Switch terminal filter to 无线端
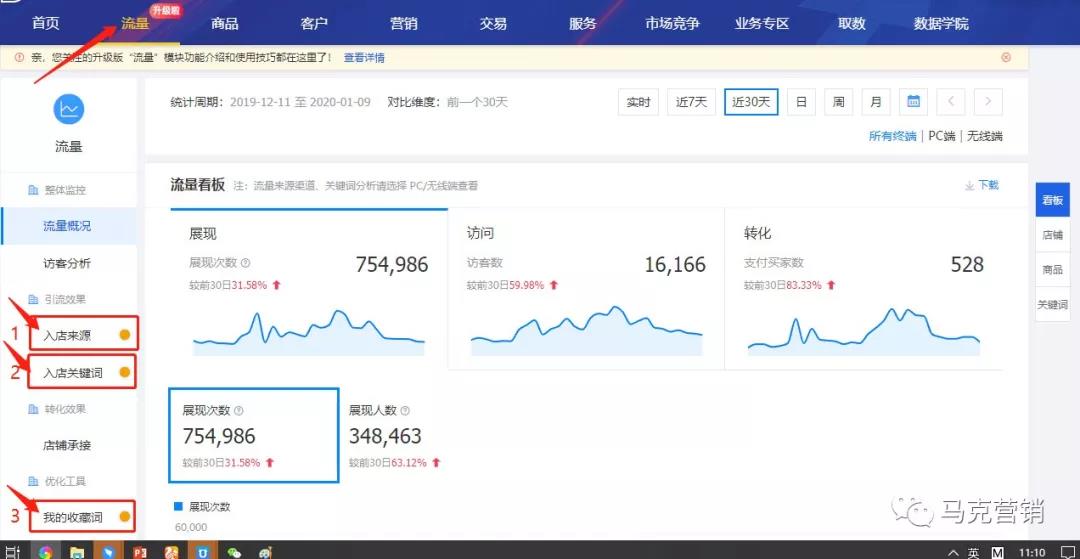 983,136
